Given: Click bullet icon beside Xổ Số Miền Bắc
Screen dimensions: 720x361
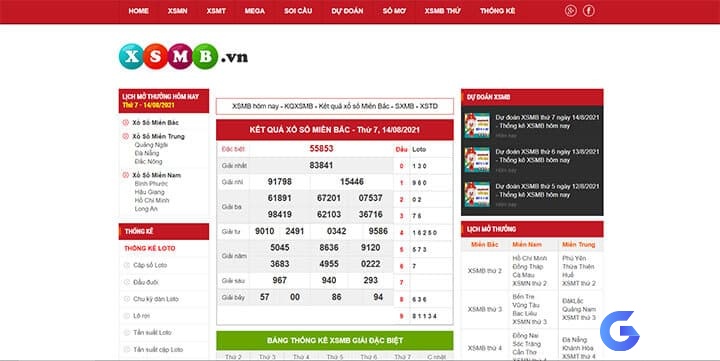Looking at the screenshot, I should (x=125, y=123).
